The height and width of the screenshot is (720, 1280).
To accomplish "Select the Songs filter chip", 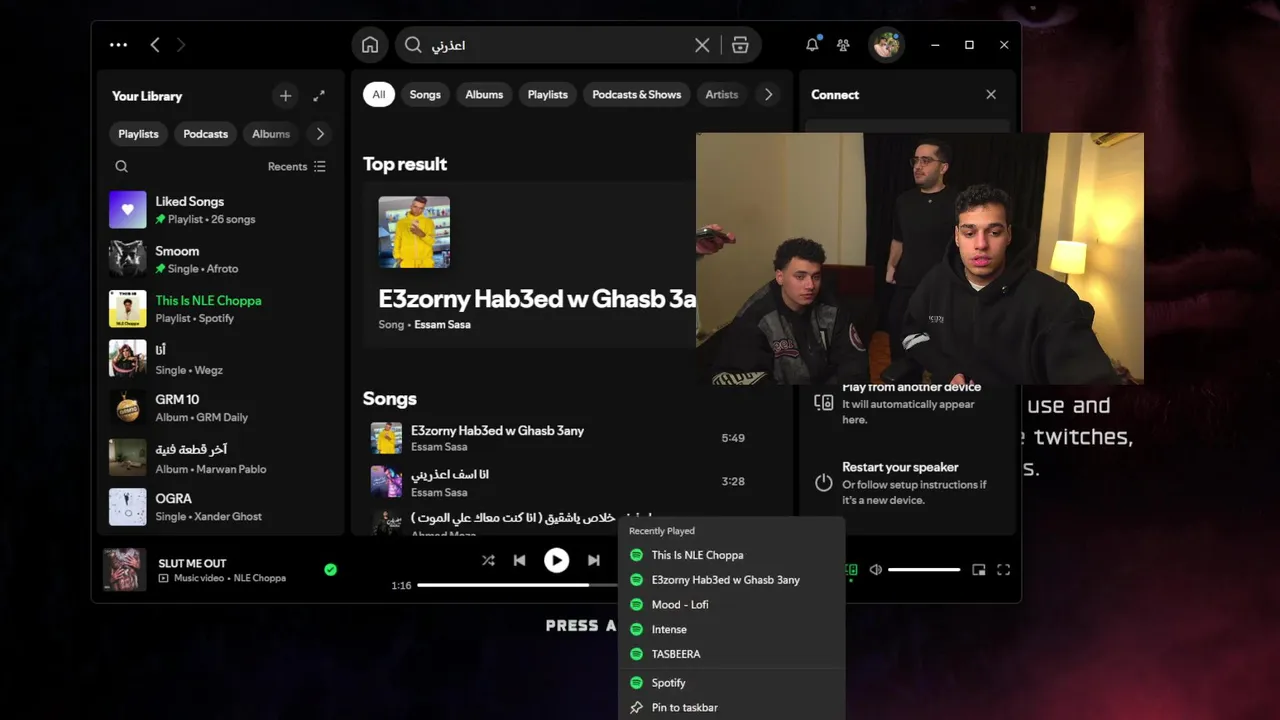I will (x=425, y=95).
